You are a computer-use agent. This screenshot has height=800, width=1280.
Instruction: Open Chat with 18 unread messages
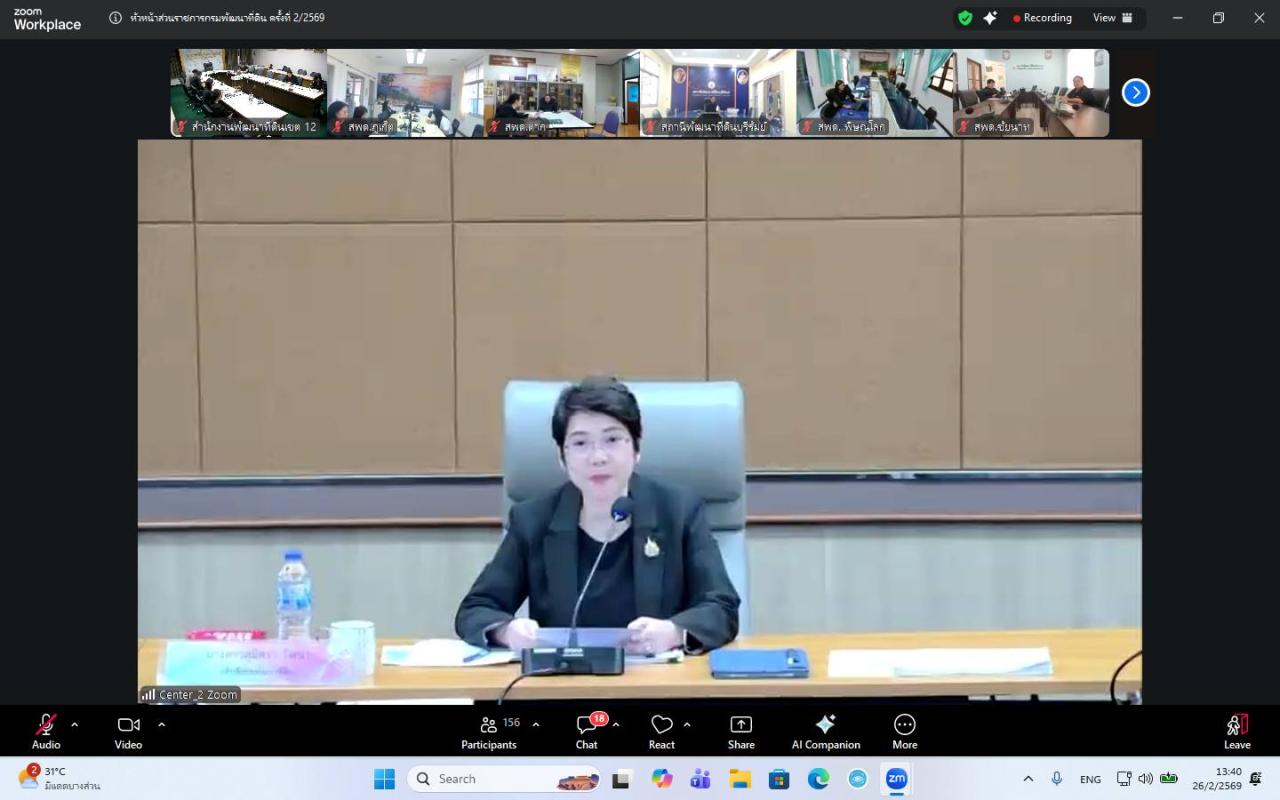[x=587, y=730]
